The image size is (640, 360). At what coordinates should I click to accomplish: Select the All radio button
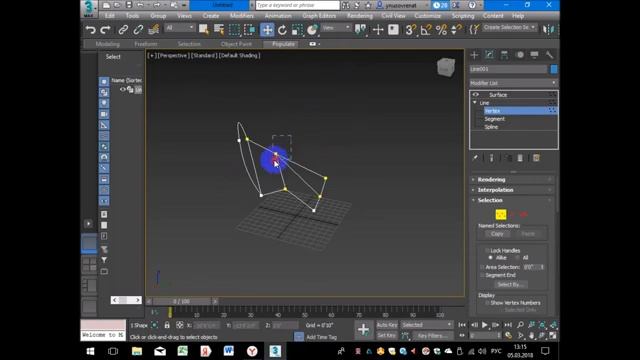pos(518,258)
